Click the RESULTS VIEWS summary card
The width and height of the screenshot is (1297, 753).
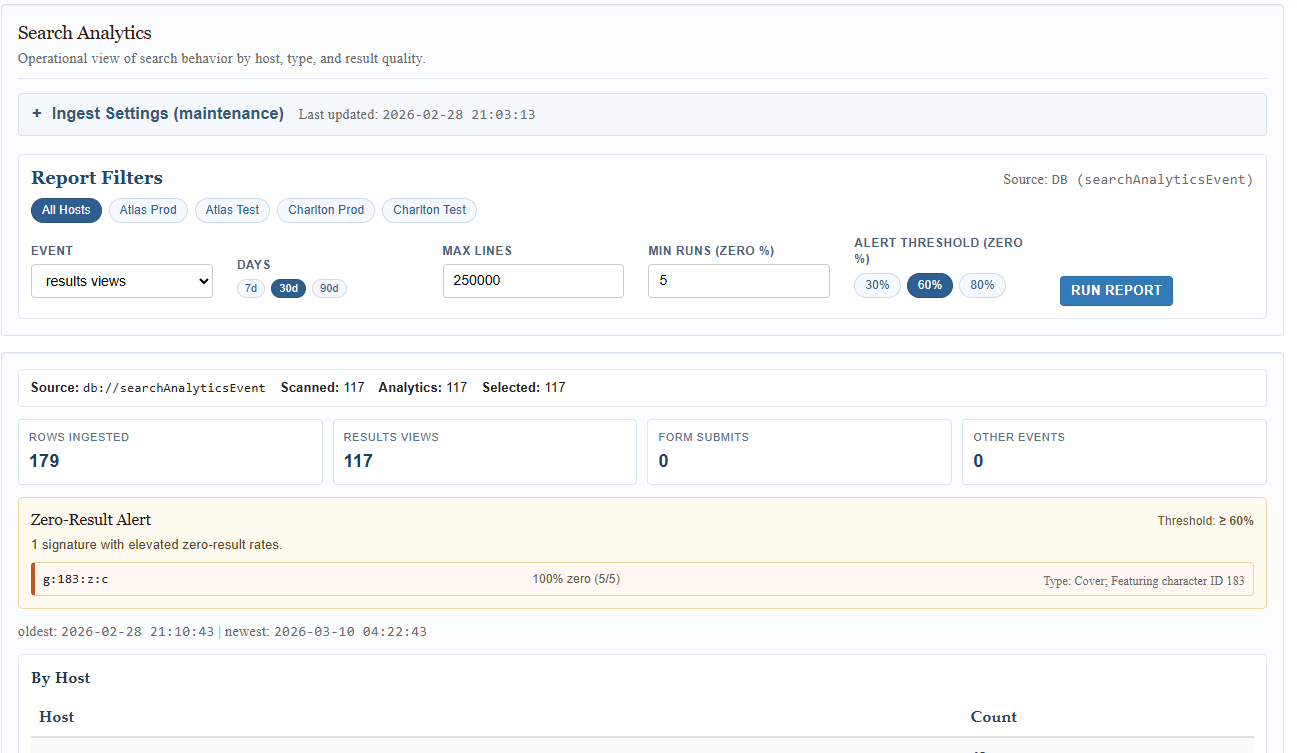pos(484,451)
